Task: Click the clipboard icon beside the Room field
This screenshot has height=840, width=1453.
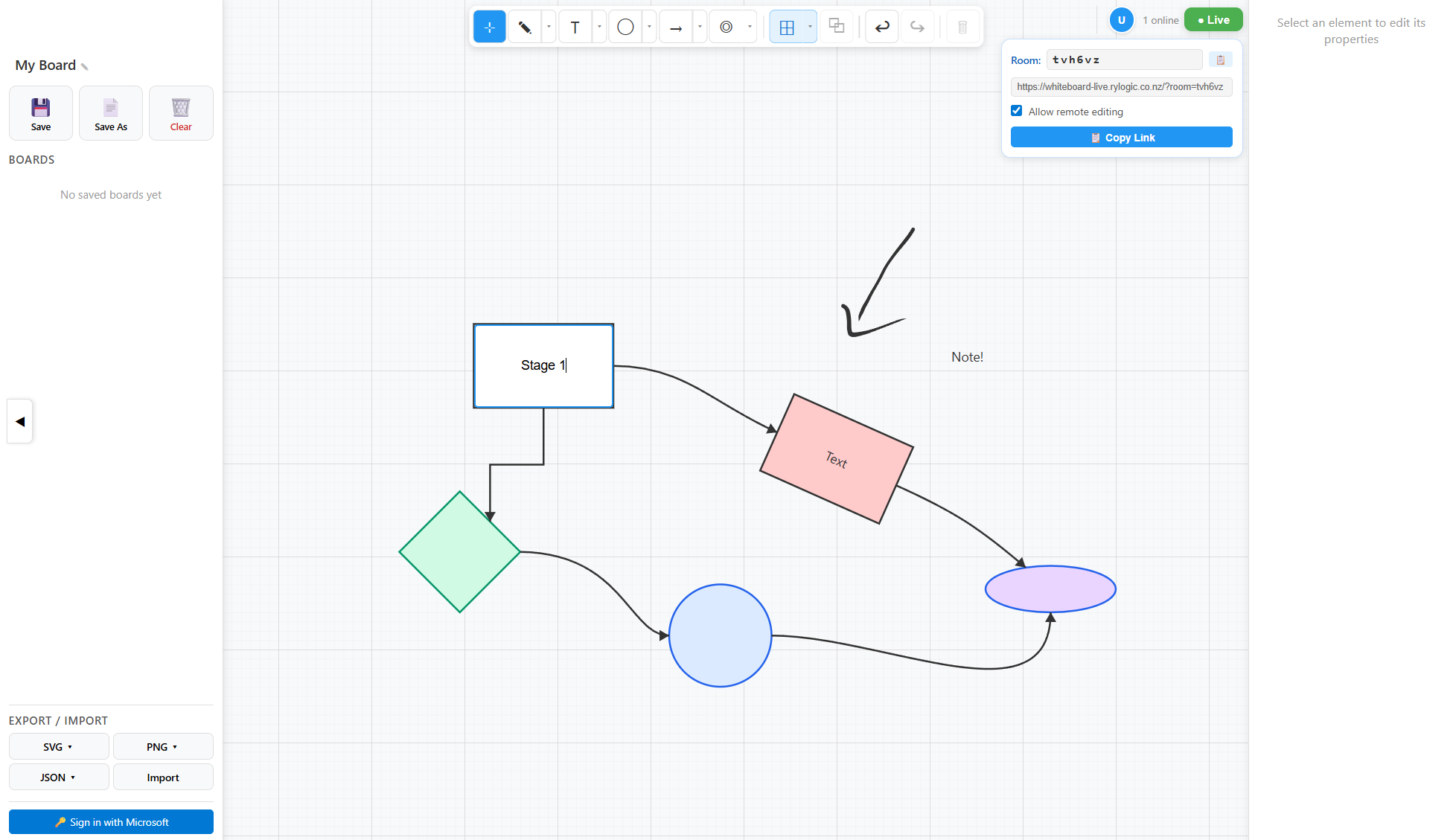Action: (x=1220, y=60)
